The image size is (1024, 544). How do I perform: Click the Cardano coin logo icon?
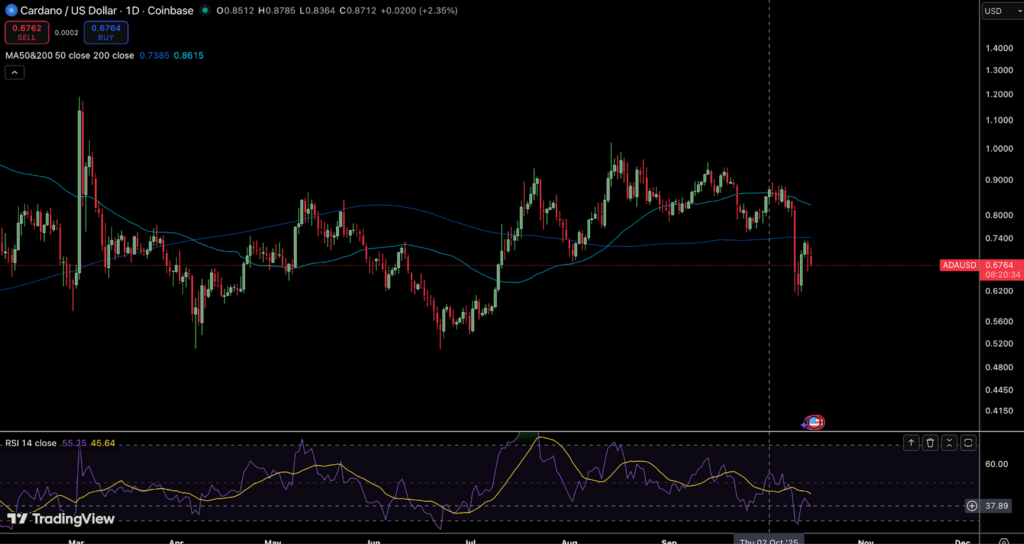coord(11,10)
